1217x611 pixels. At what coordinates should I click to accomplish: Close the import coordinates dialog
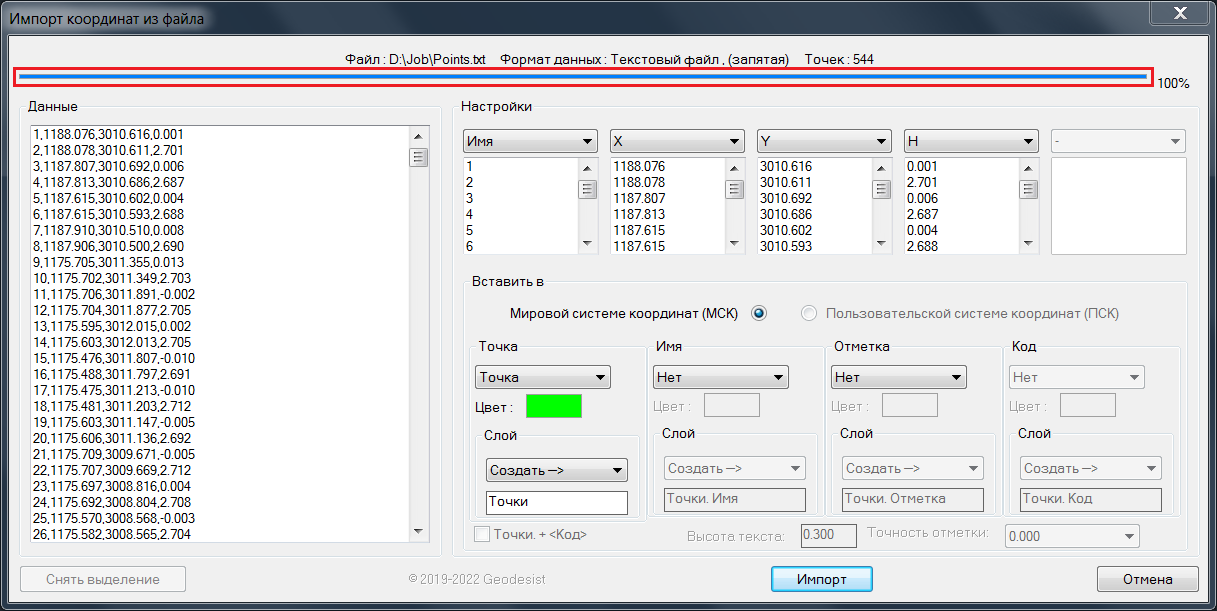pos(1178,13)
